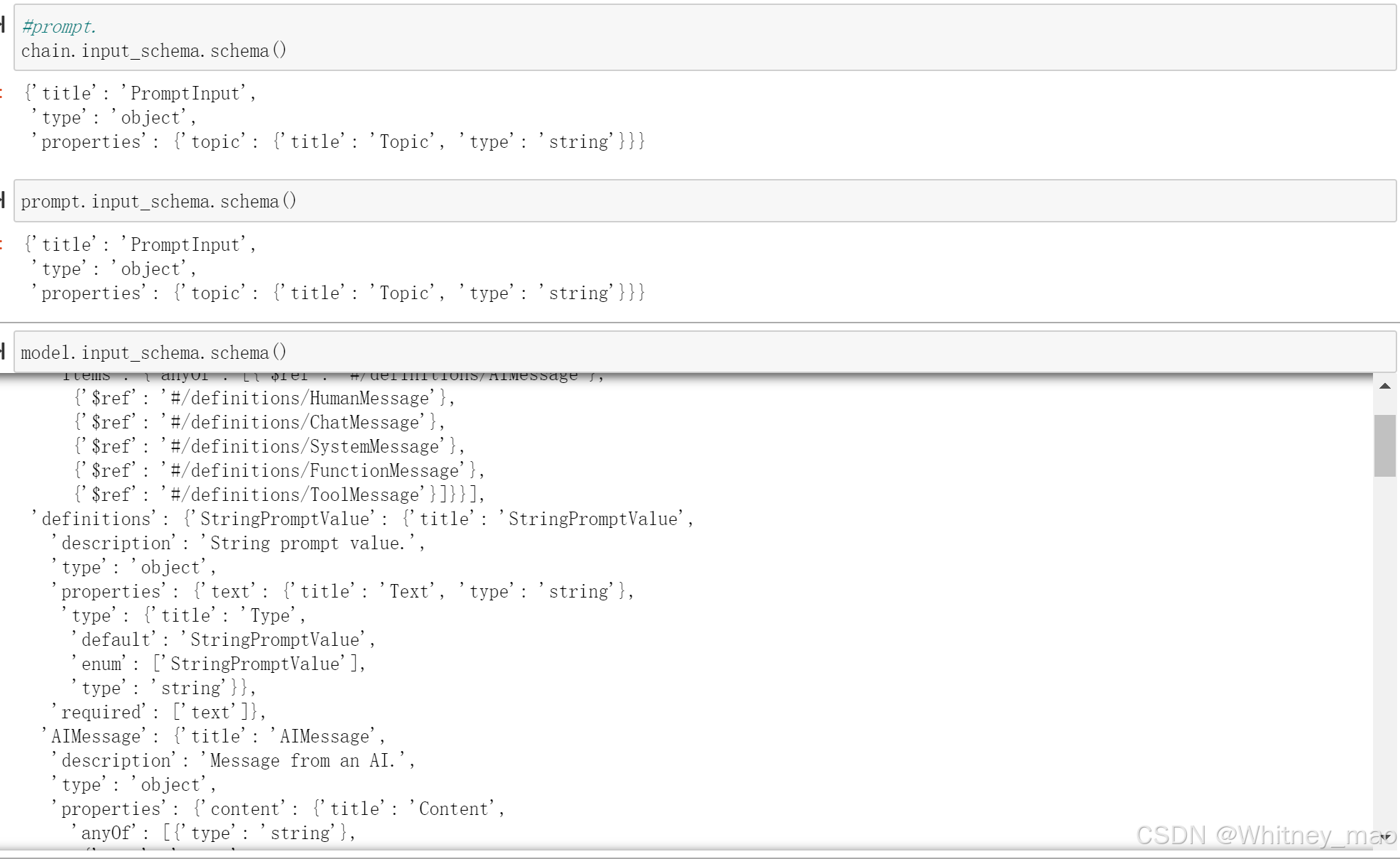
Task: Click the #prompt. comment line
Action: pyautogui.click(x=58, y=27)
